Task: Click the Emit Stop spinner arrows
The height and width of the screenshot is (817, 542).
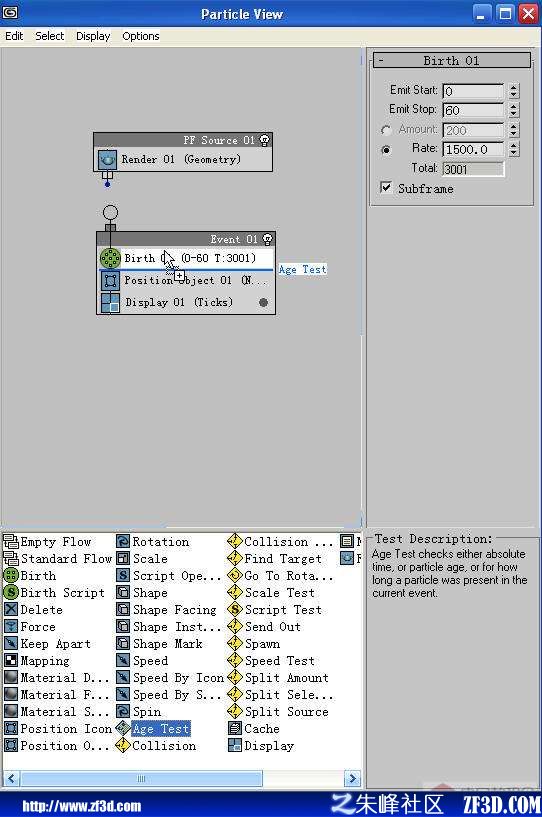Action: coord(514,110)
